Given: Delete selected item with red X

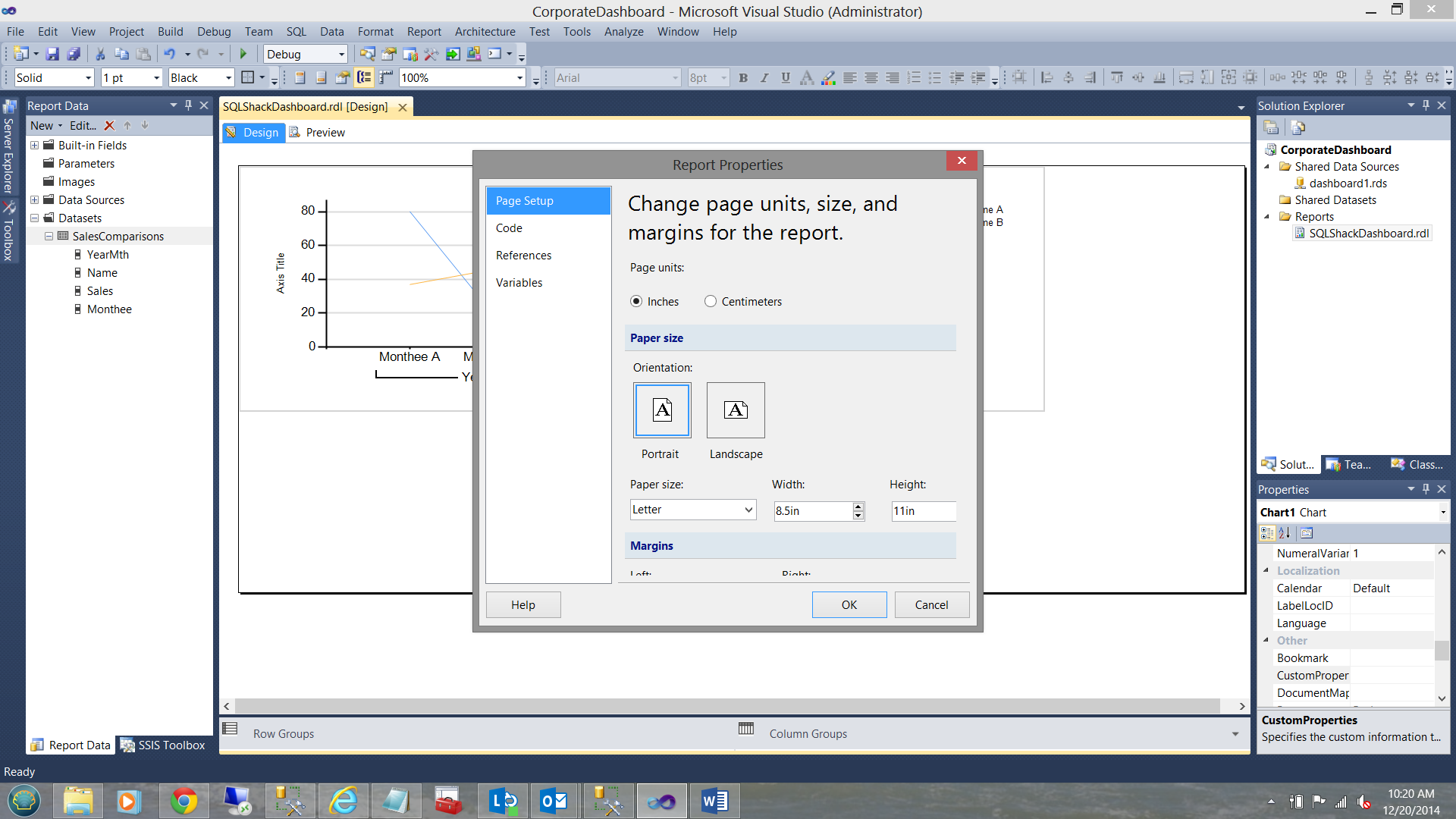Looking at the screenshot, I should tap(109, 126).
